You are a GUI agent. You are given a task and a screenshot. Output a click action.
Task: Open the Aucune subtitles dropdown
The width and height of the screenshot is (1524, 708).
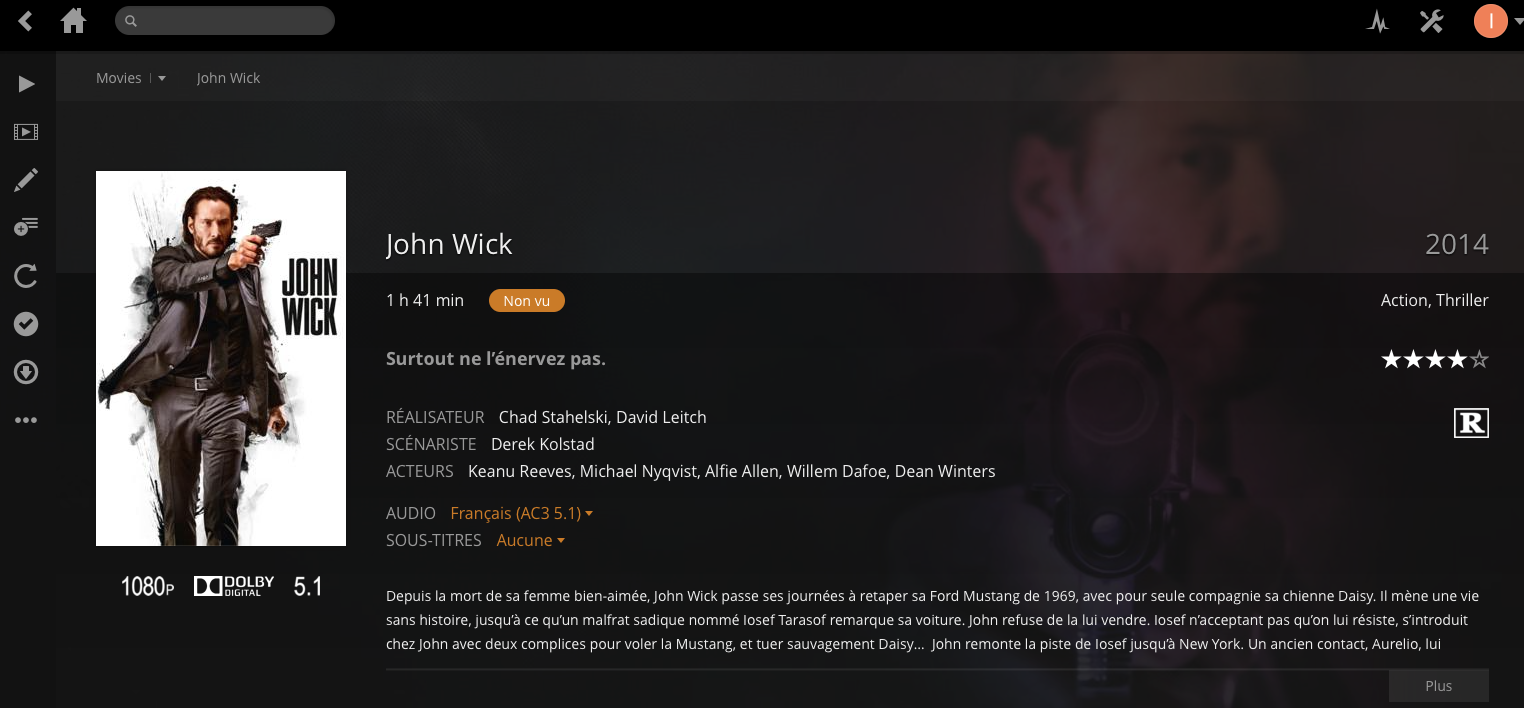click(x=531, y=540)
